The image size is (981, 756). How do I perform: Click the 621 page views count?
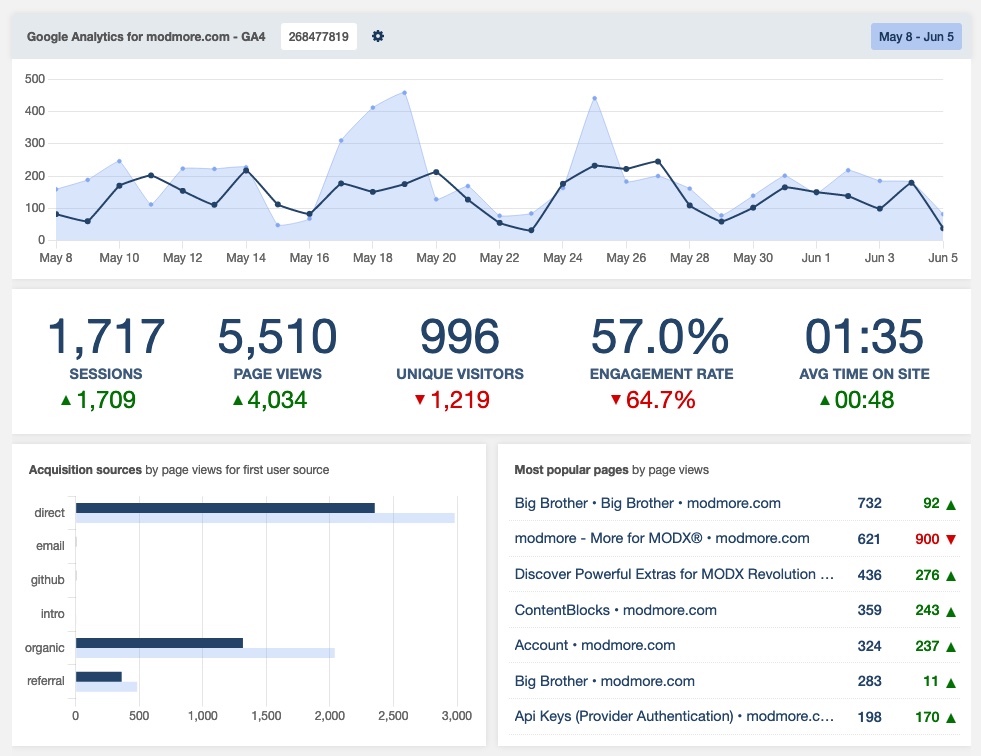click(x=869, y=539)
